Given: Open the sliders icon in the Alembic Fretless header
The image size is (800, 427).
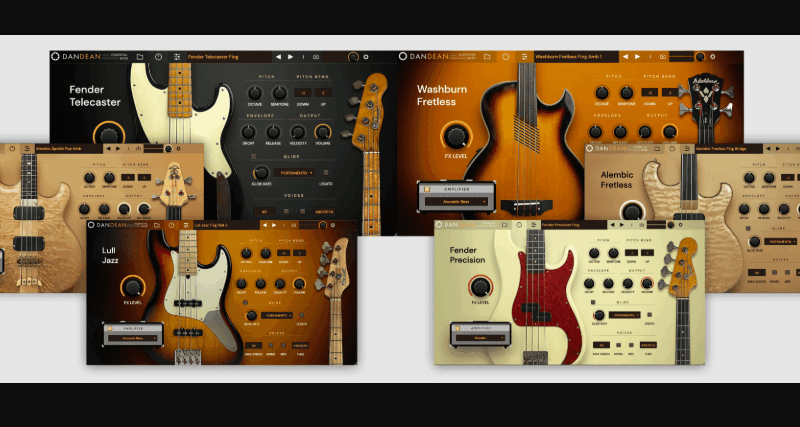Looking at the screenshot, I should click(x=687, y=148).
